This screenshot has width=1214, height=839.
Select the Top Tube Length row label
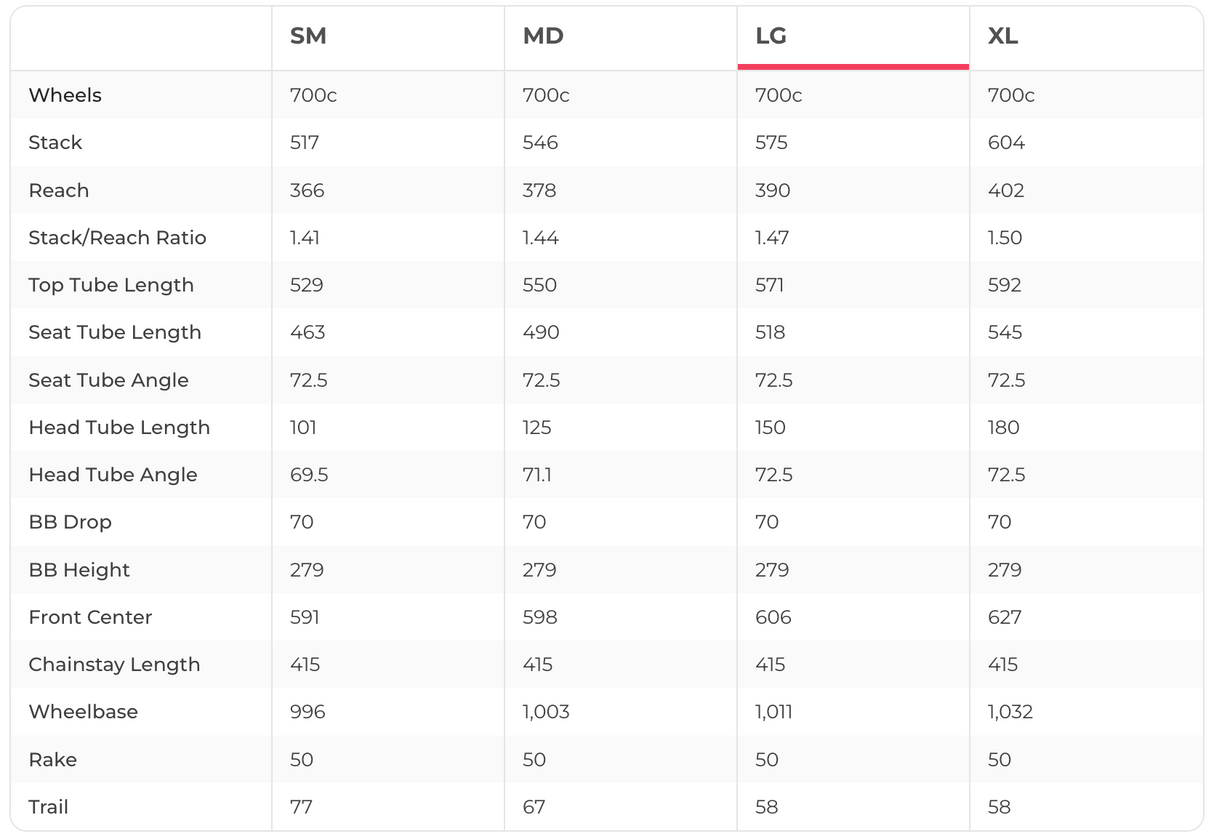[111, 285]
